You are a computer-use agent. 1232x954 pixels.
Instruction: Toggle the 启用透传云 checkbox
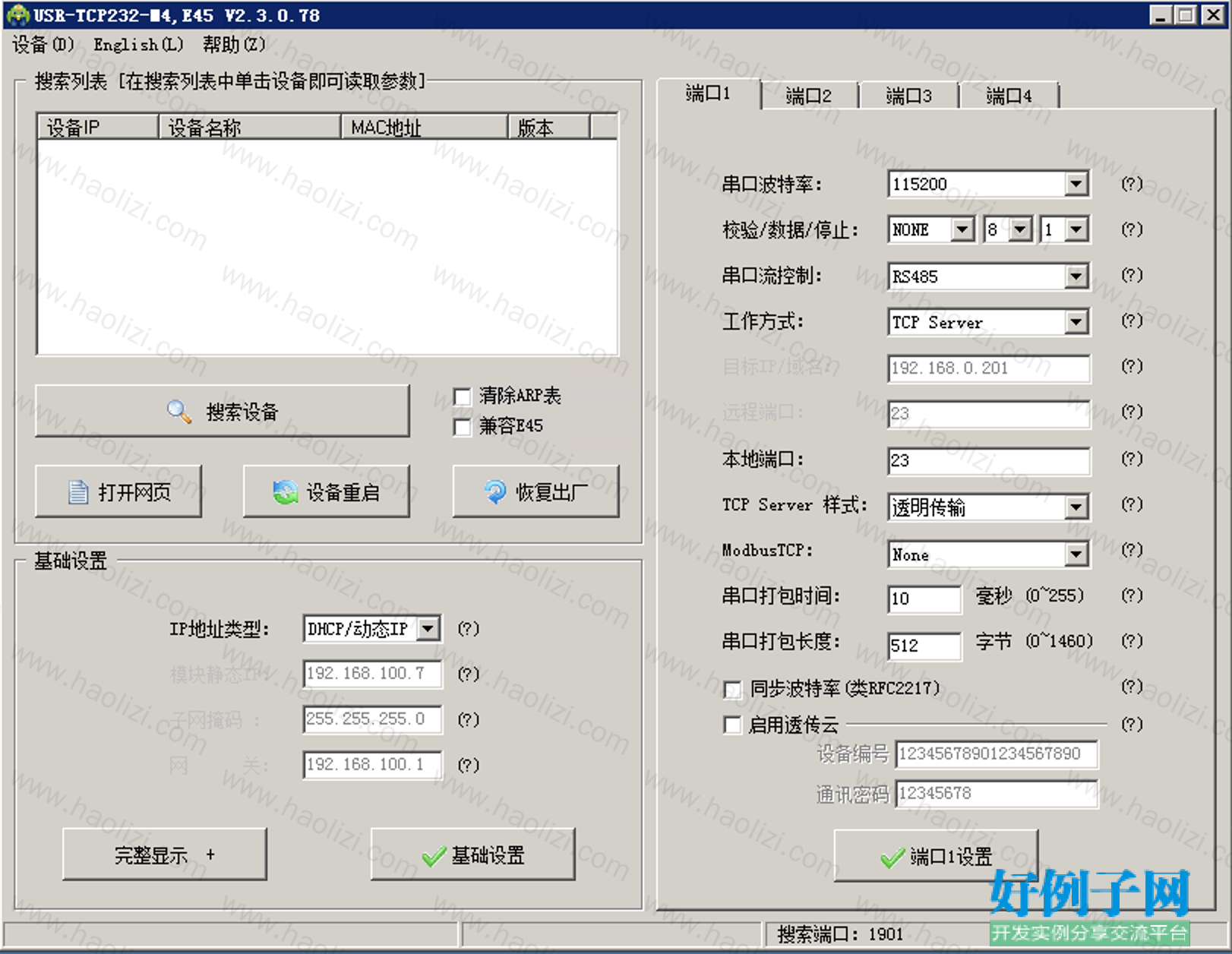pos(732,725)
